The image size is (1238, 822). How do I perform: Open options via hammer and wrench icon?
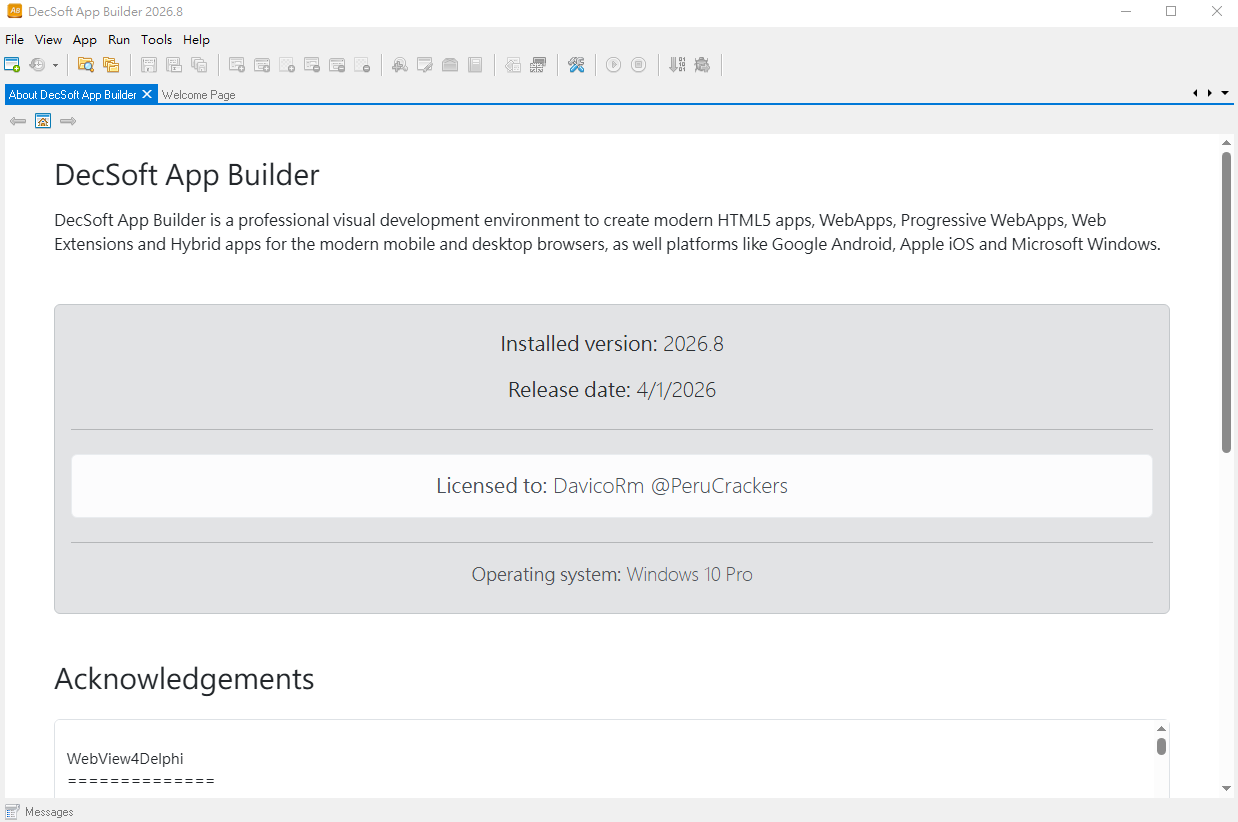576,65
